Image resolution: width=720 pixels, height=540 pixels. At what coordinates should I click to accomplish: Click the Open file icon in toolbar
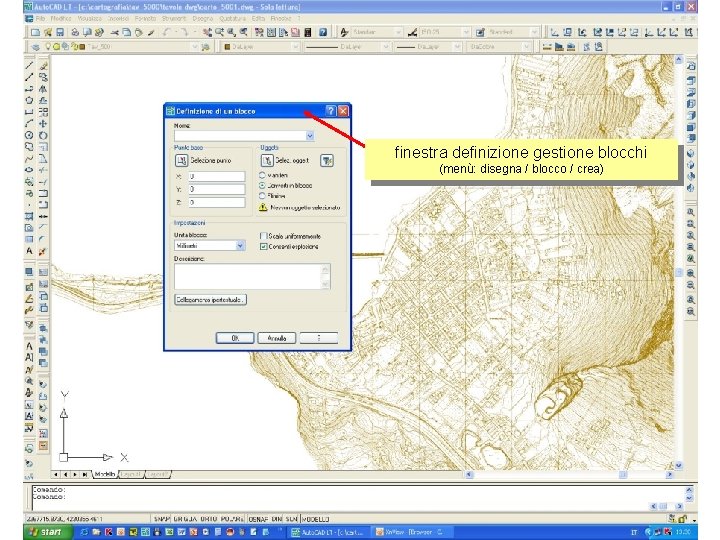(47, 32)
